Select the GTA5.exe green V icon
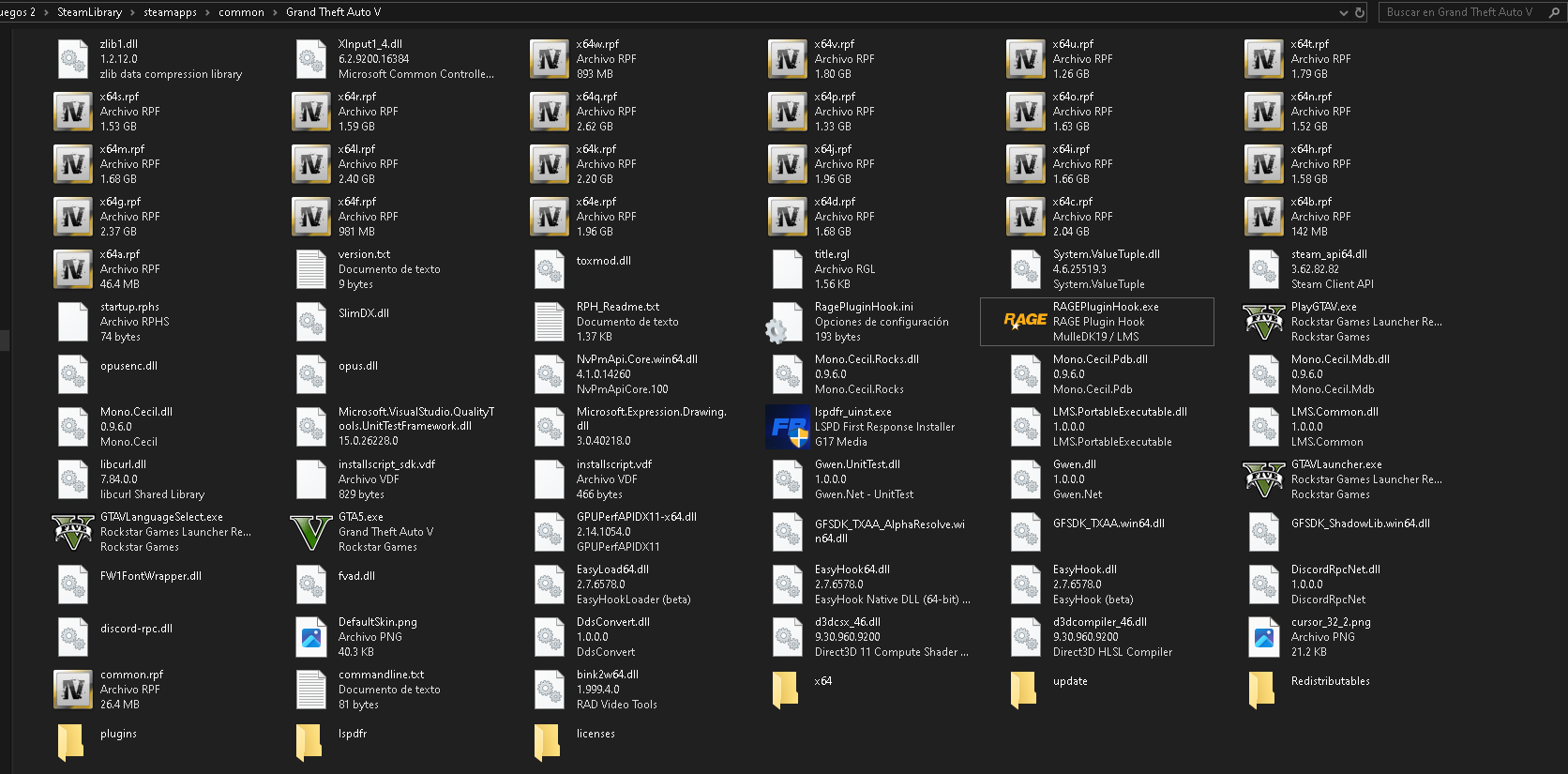 click(x=310, y=532)
